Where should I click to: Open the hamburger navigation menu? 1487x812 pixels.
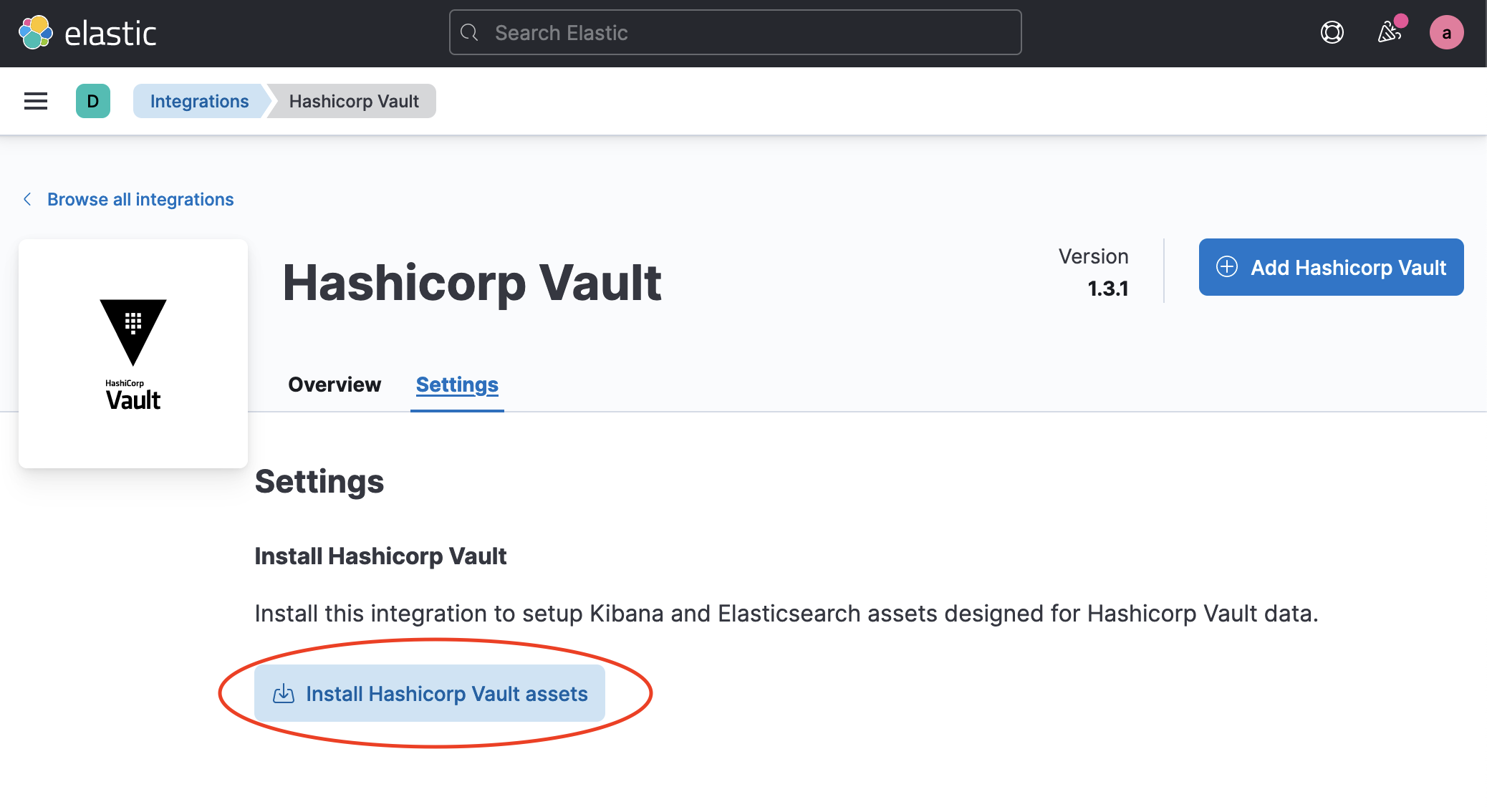(x=36, y=101)
